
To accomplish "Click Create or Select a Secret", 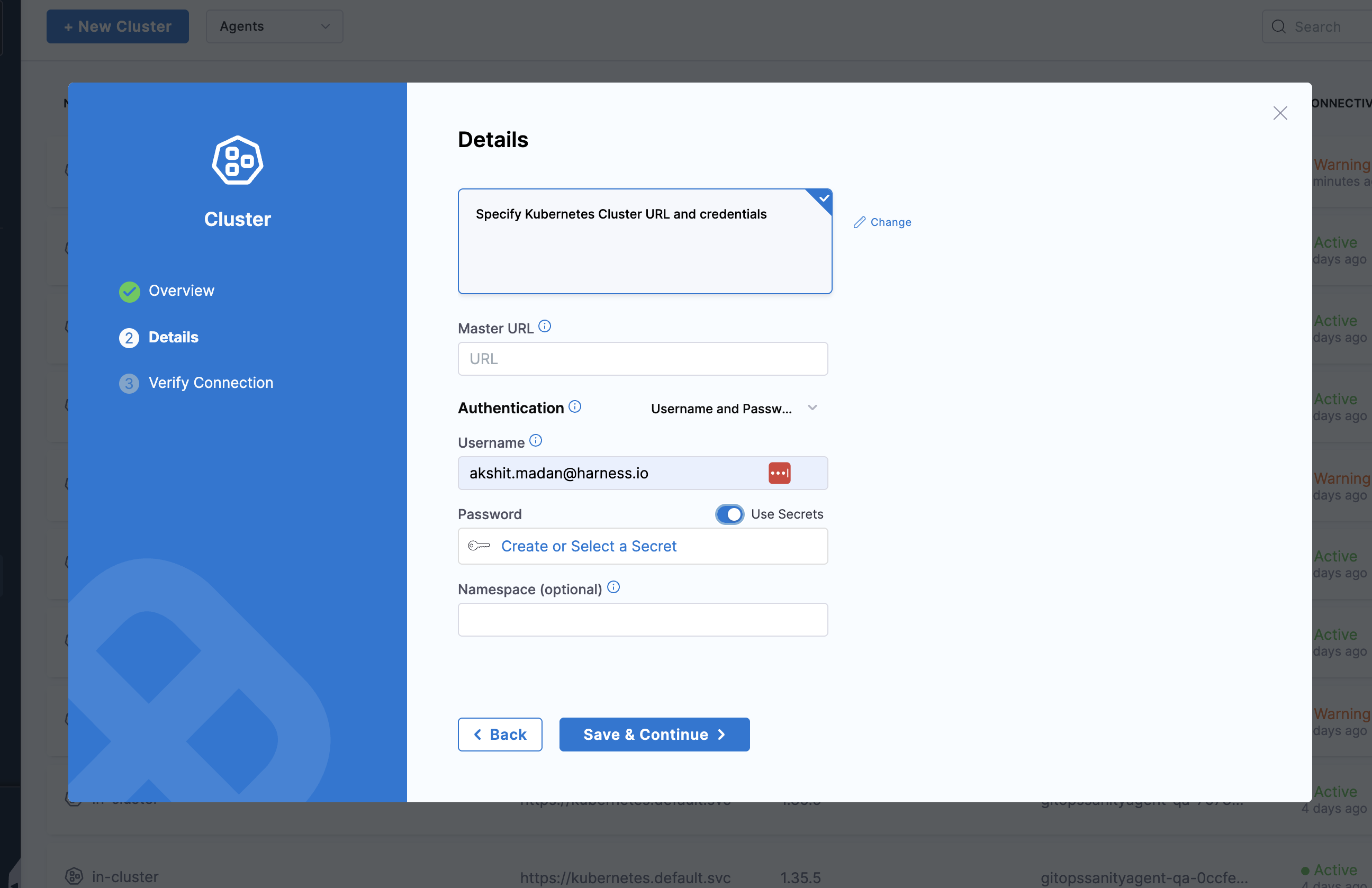I will (x=588, y=546).
